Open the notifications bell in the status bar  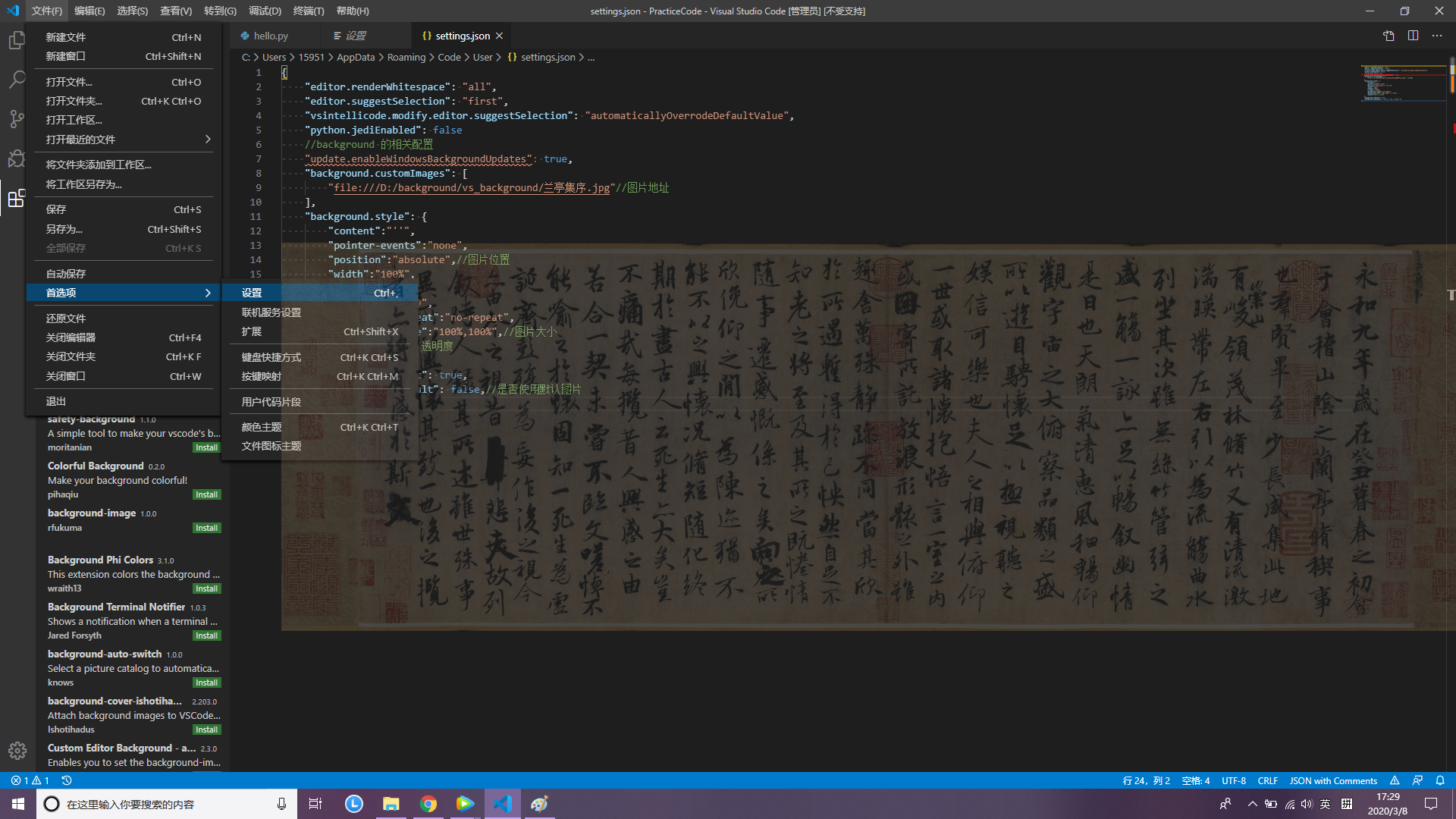click(1440, 780)
